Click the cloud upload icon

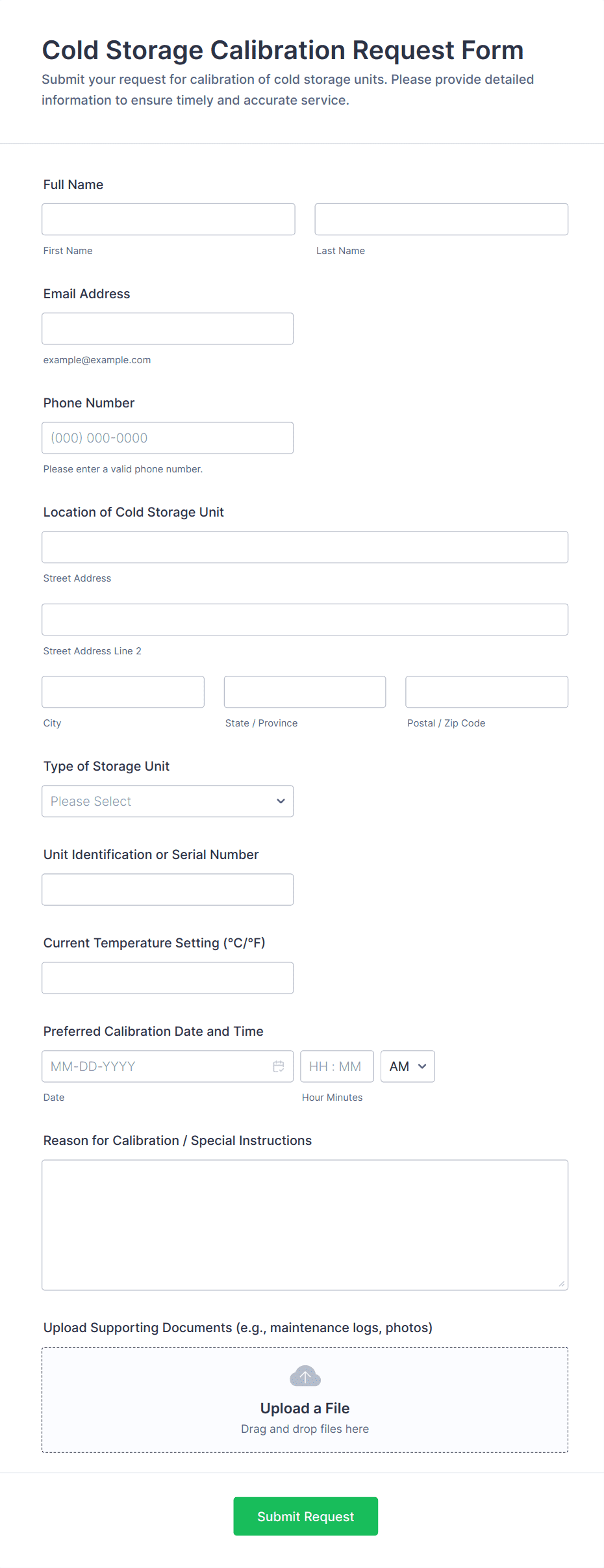(305, 1376)
